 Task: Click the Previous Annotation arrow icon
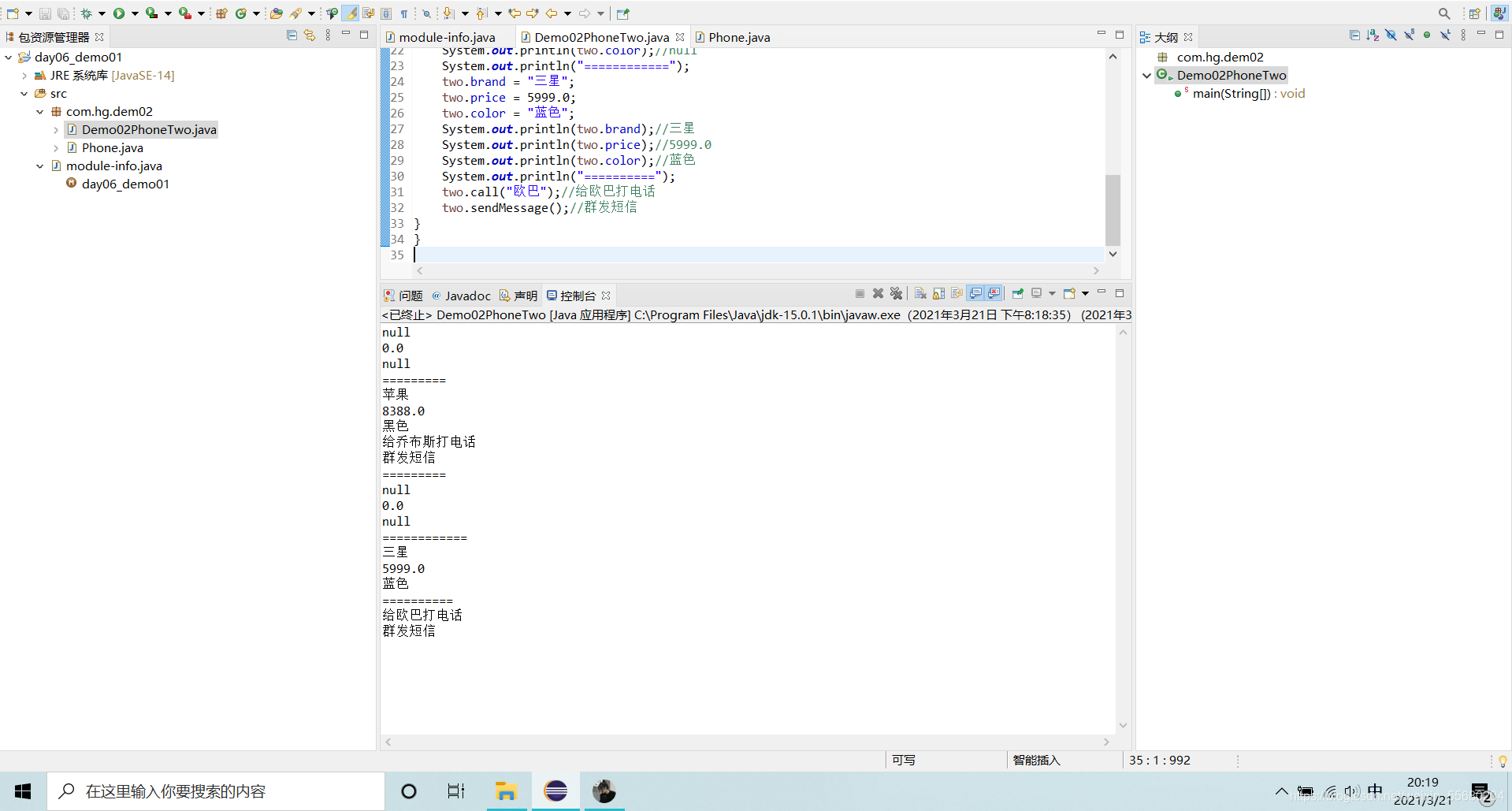point(481,13)
